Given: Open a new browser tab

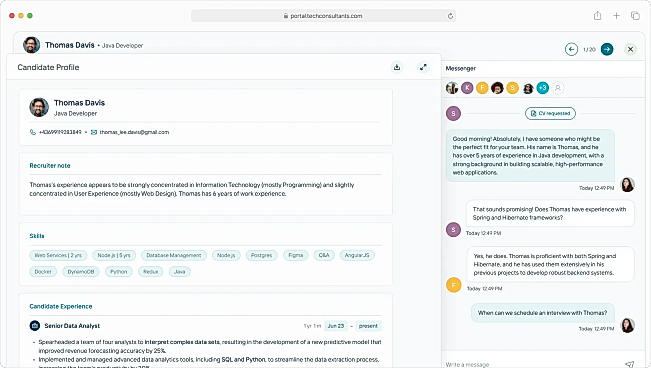Looking at the screenshot, I should pyautogui.click(x=617, y=16).
